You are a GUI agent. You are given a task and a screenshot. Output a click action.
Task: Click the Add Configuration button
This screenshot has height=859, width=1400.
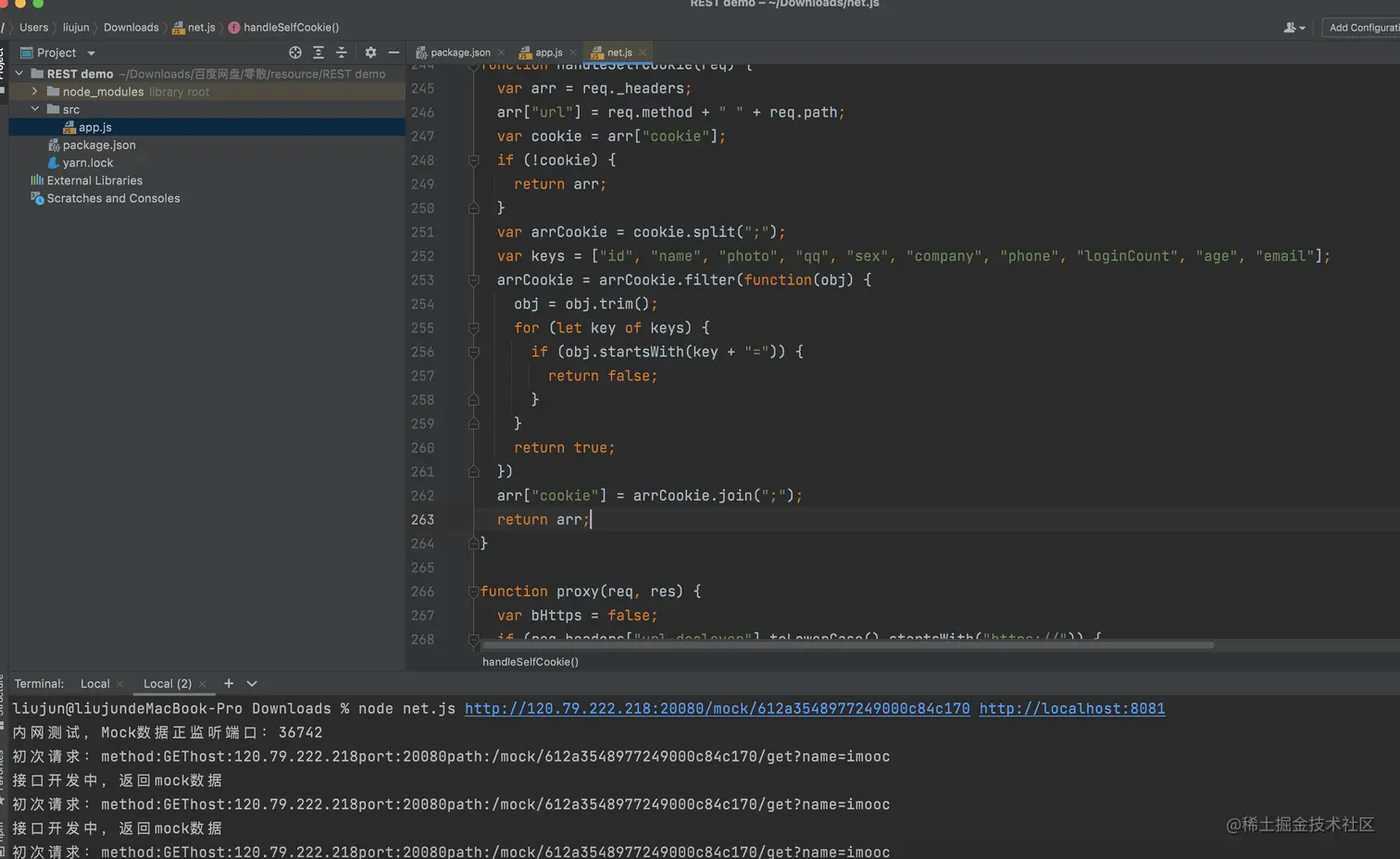1363,28
